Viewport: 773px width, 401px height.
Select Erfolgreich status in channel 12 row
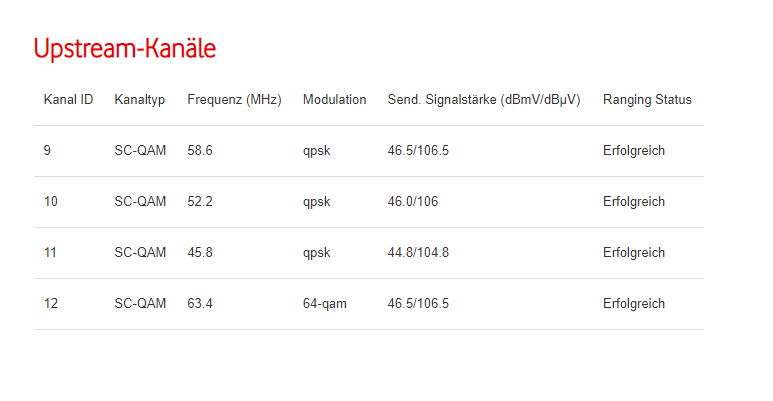(634, 304)
